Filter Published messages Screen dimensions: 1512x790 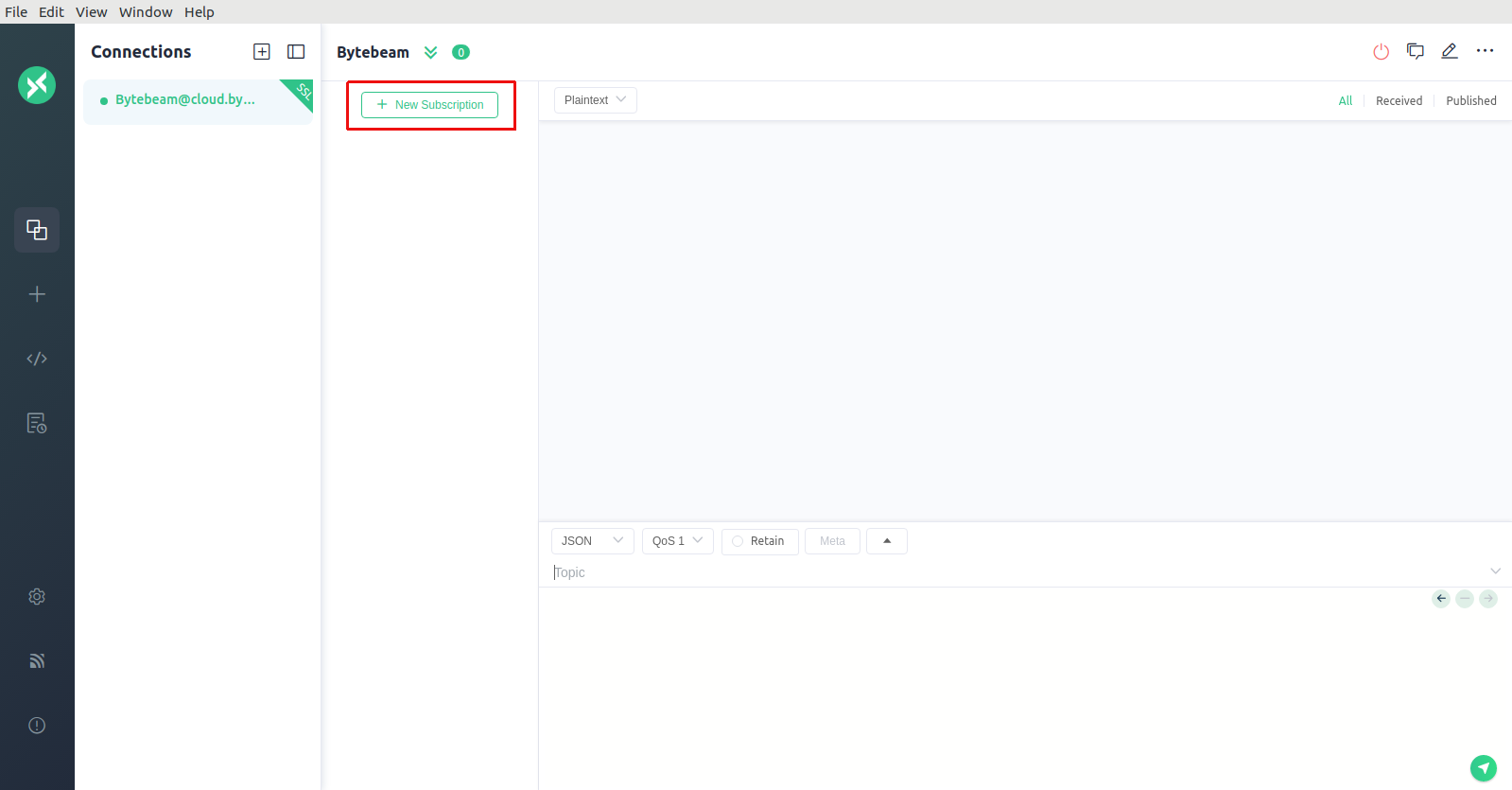click(x=1471, y=101)
